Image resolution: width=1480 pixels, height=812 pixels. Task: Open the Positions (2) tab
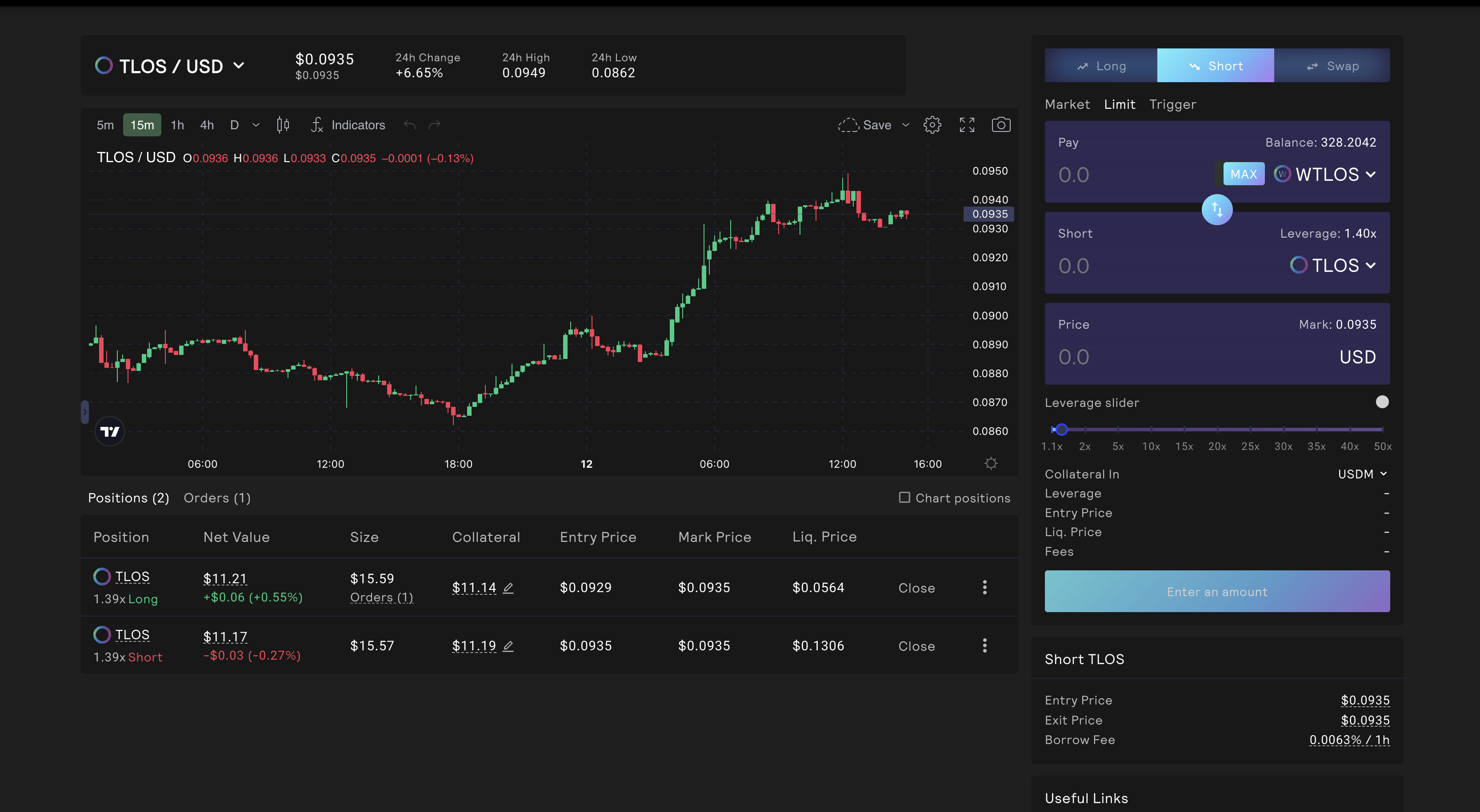pyautogui.click(x=129, y=498)
